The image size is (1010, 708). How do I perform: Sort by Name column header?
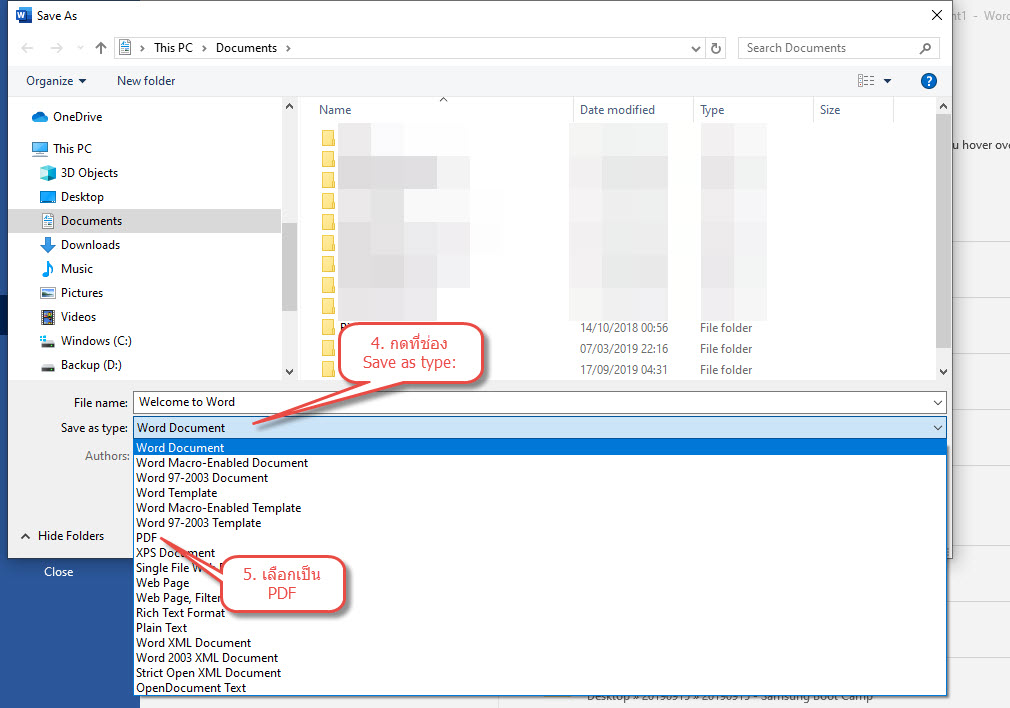tap(335, 110)
